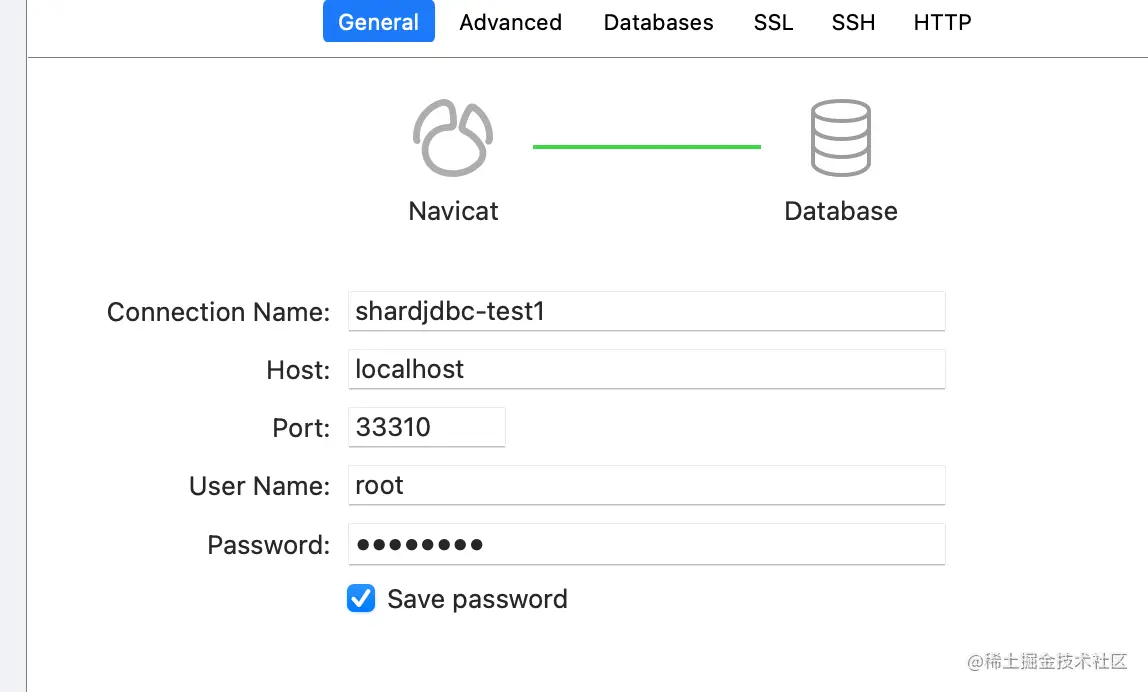Toggle the Save password checkbox
Image resolution: width=1148 pixels, height=692 pixels.
pyautogui.click(x=361, y=599)
